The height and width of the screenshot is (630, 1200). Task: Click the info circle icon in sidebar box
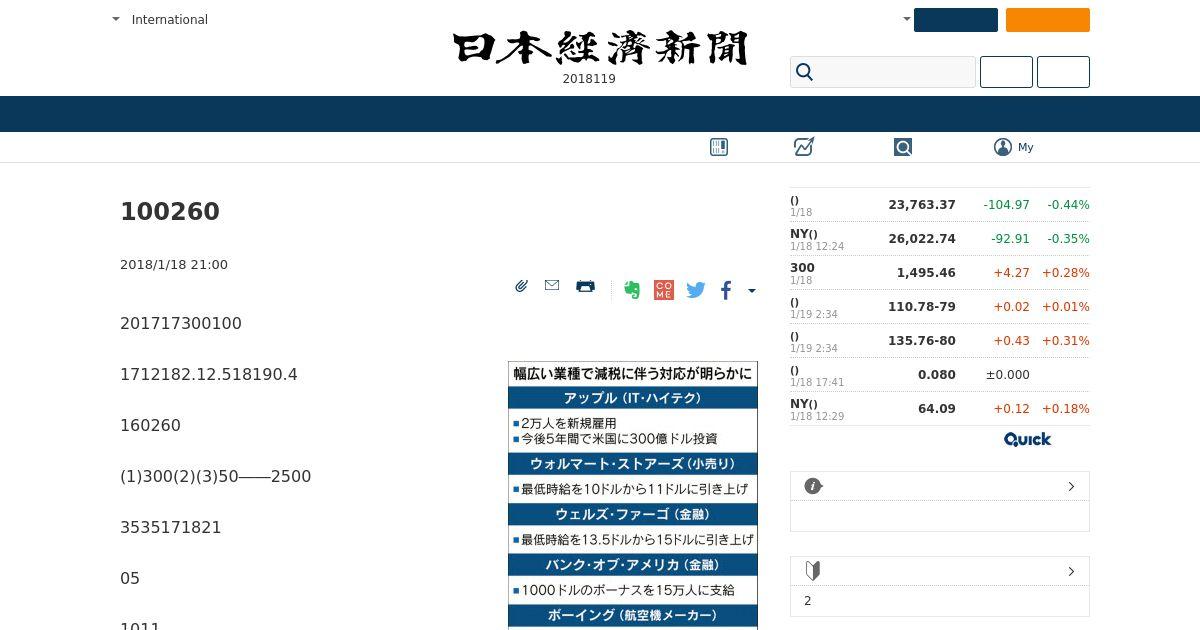[x=813, y=486]
